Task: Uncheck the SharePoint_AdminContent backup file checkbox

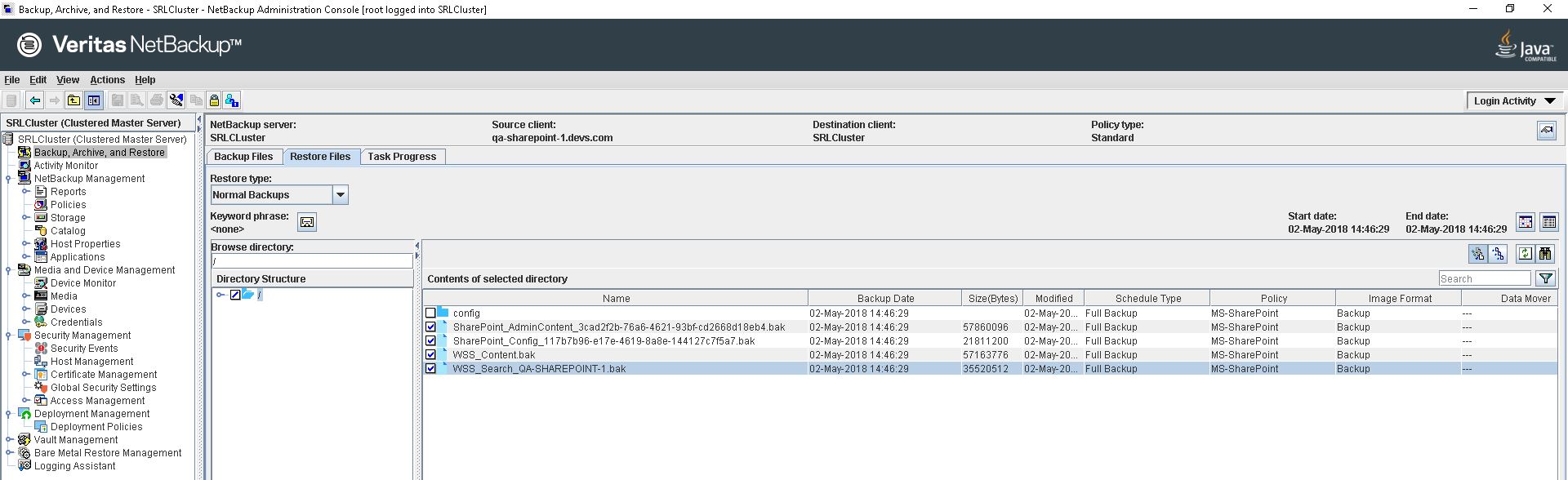Action: coord(430,327)
